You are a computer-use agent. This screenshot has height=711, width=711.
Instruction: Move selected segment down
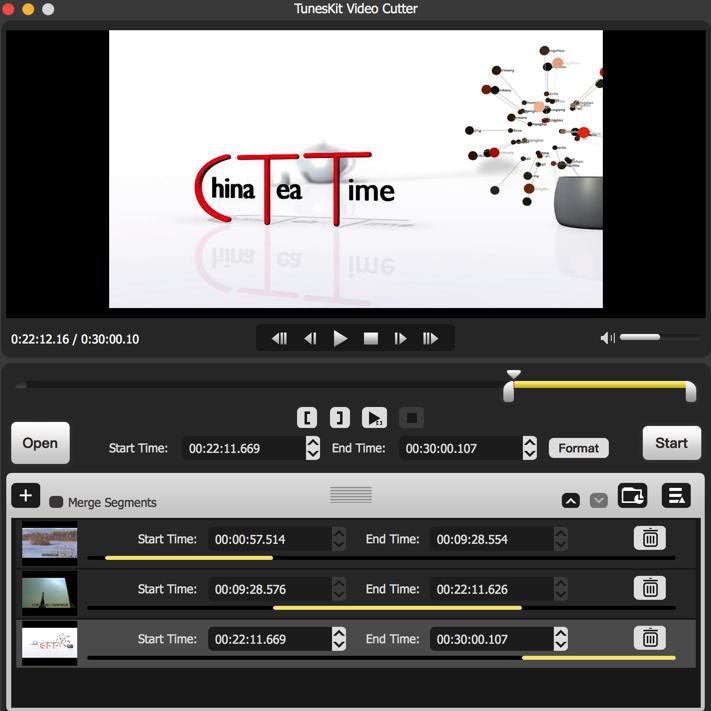tap(599, 501)
